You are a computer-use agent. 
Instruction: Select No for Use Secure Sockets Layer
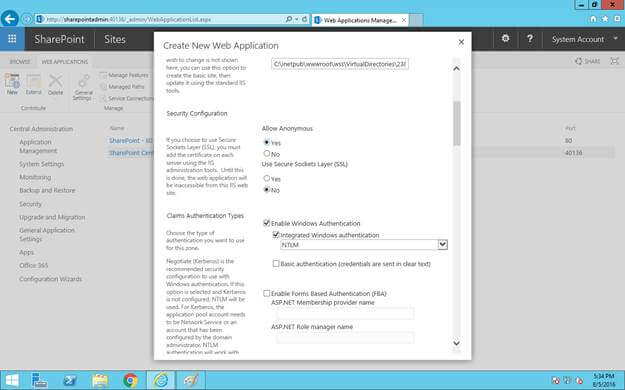coord(267,190)
